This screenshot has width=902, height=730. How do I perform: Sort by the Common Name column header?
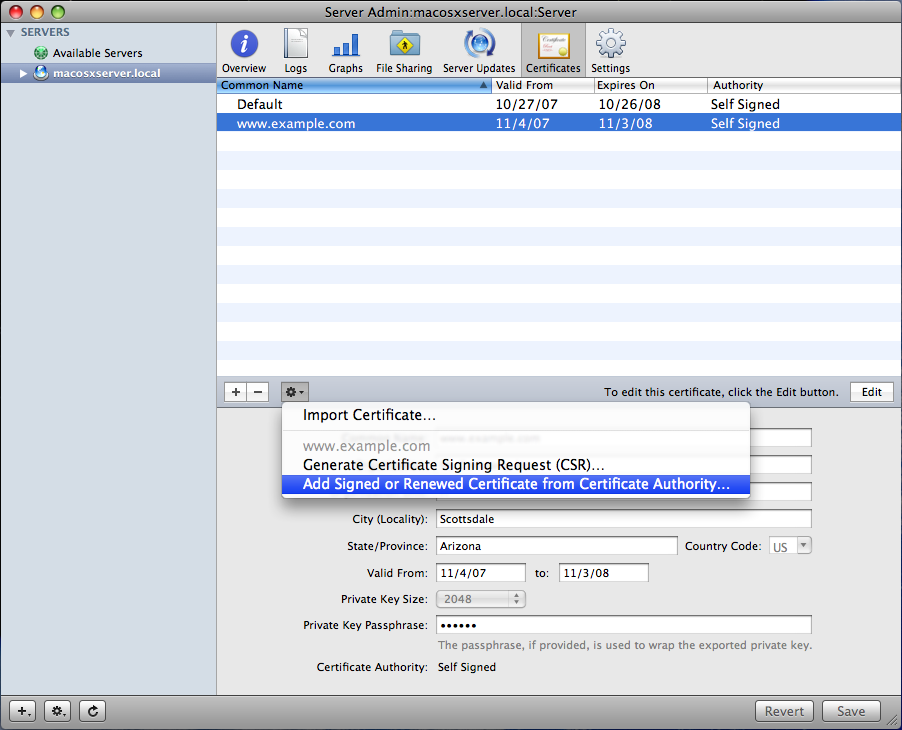coord(354,85)
